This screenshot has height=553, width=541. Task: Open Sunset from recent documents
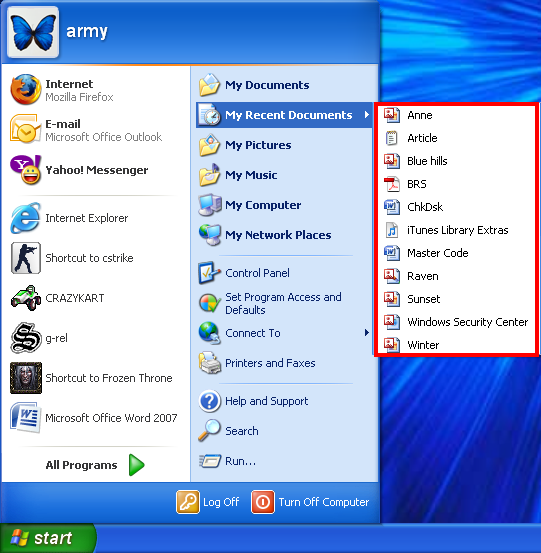pyautogui.click(x=456, y=299)
